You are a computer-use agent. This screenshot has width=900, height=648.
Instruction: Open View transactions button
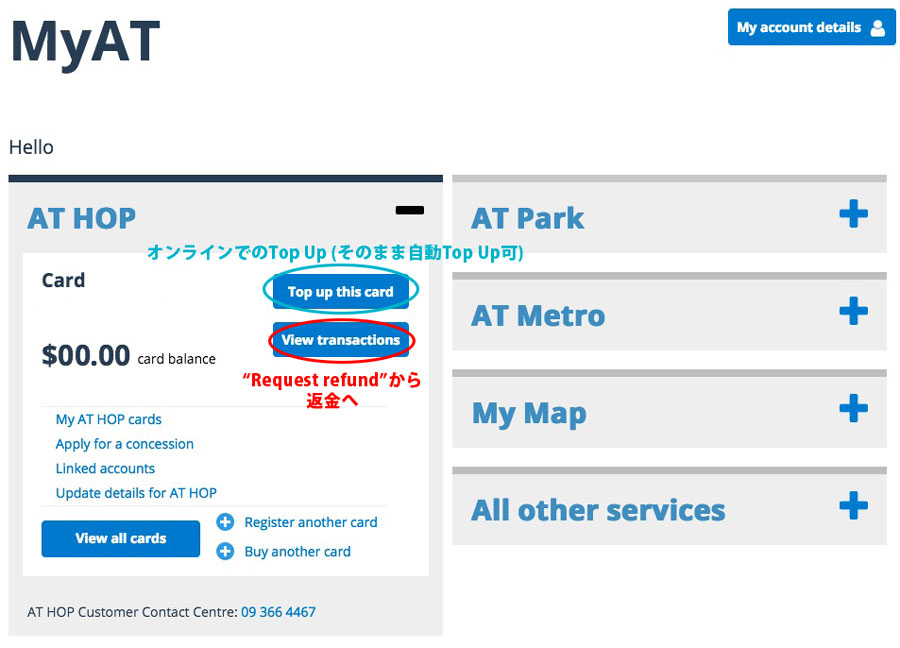click(x=340, y=340)
